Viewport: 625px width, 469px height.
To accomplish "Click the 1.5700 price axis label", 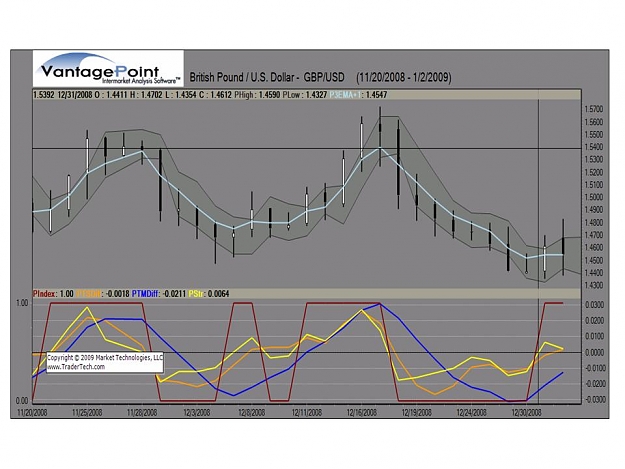I will [x=594, y=109].
